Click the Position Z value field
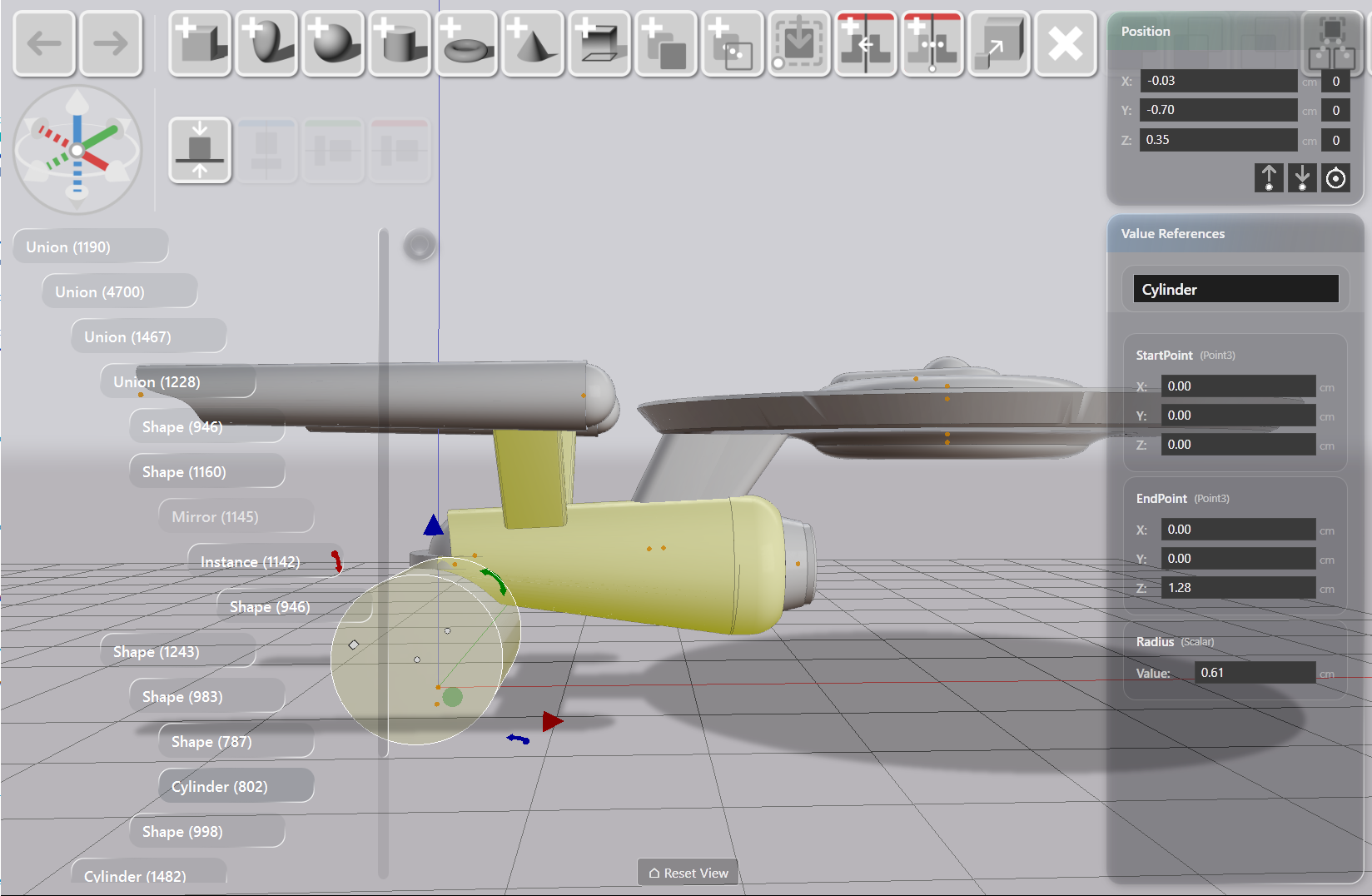 pyautogui.click(x=1218, y=140)
